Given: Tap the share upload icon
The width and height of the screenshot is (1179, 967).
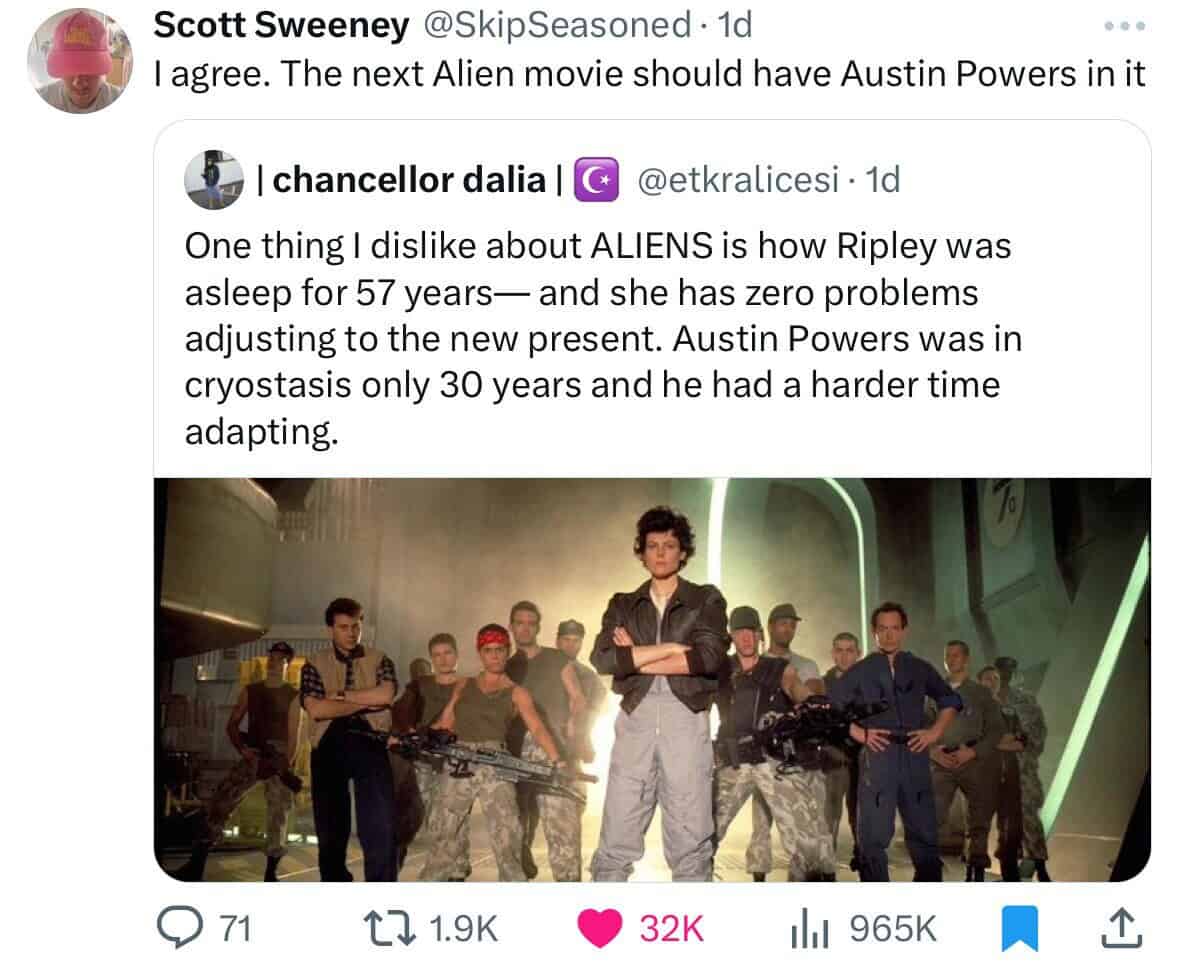Looking at the screenshot, I should pos(1122,928).
